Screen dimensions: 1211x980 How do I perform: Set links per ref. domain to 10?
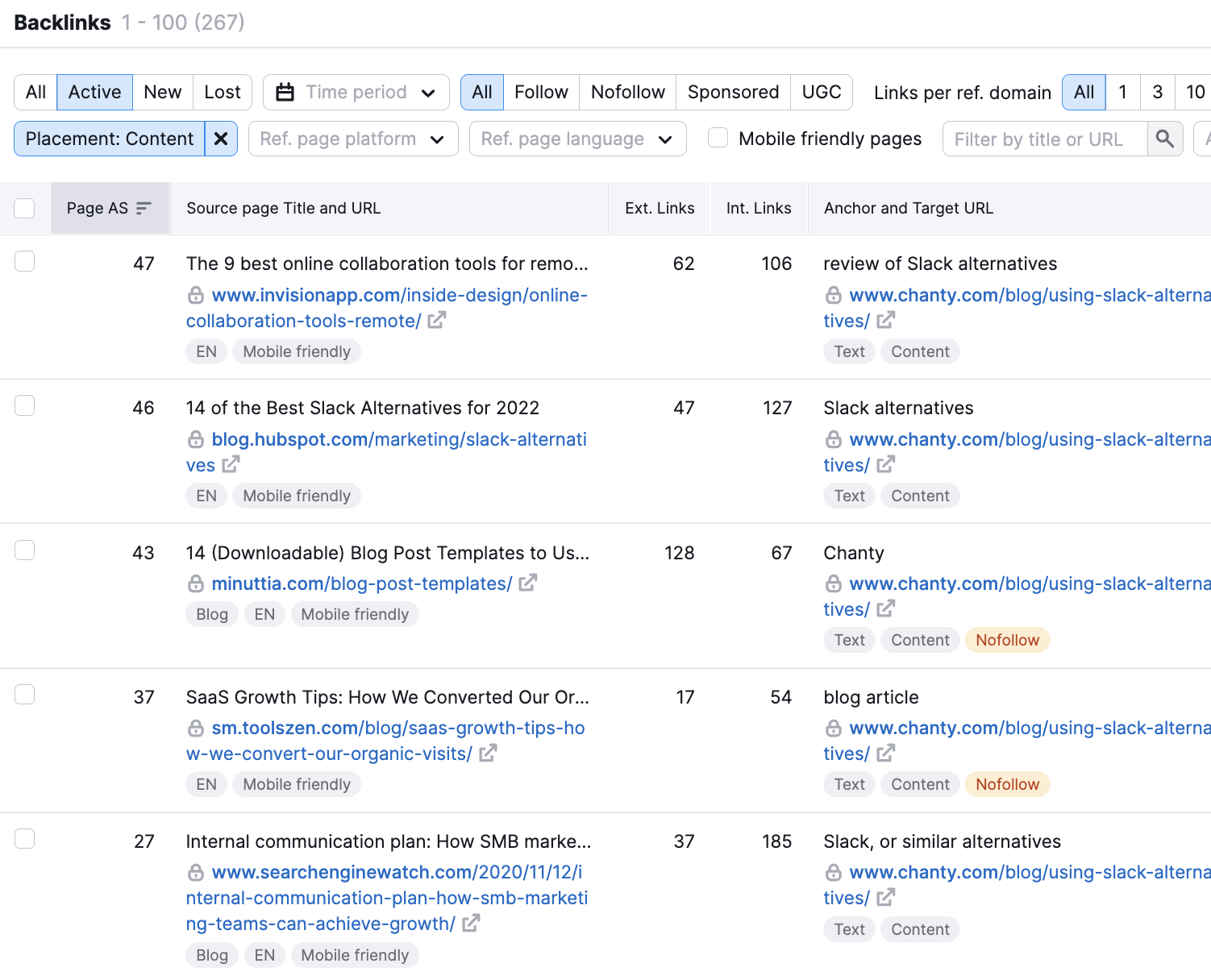[x=1195, y=92]
